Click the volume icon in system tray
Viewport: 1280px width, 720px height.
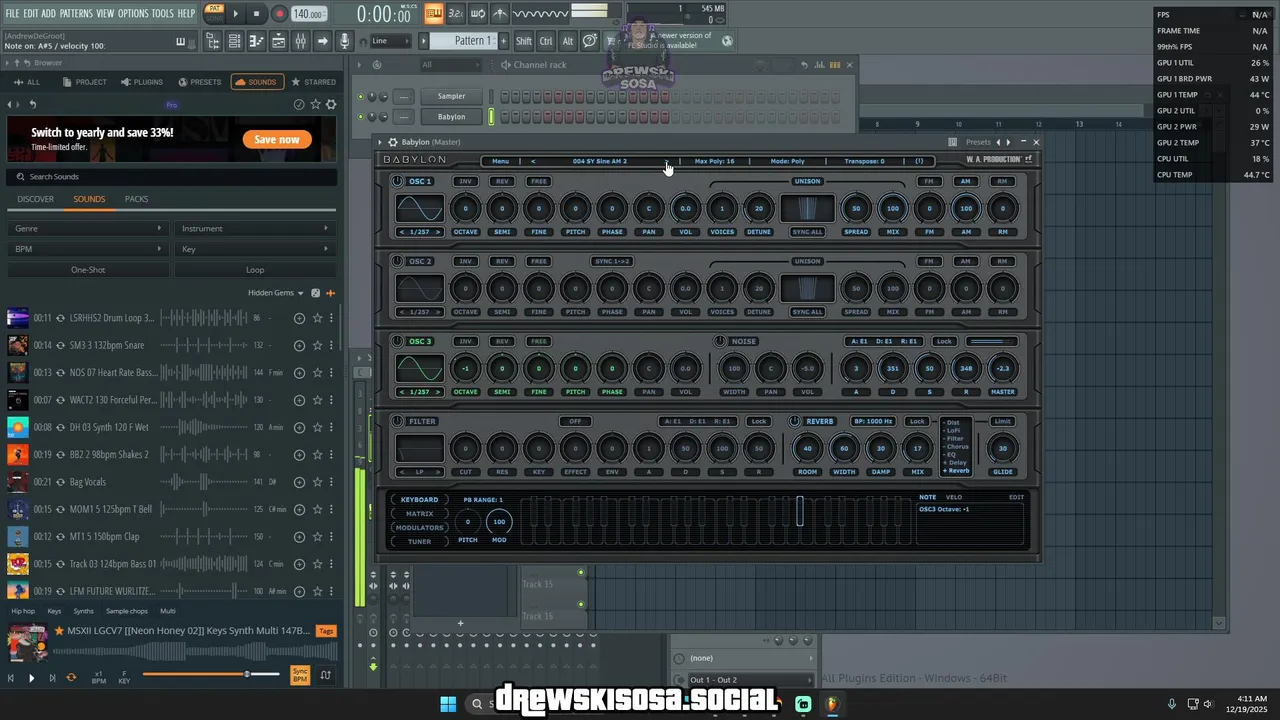click(1207, 704)
